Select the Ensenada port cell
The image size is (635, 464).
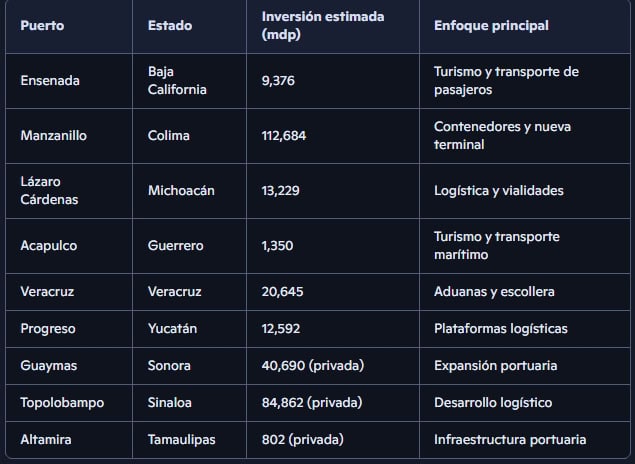point(50,80)
